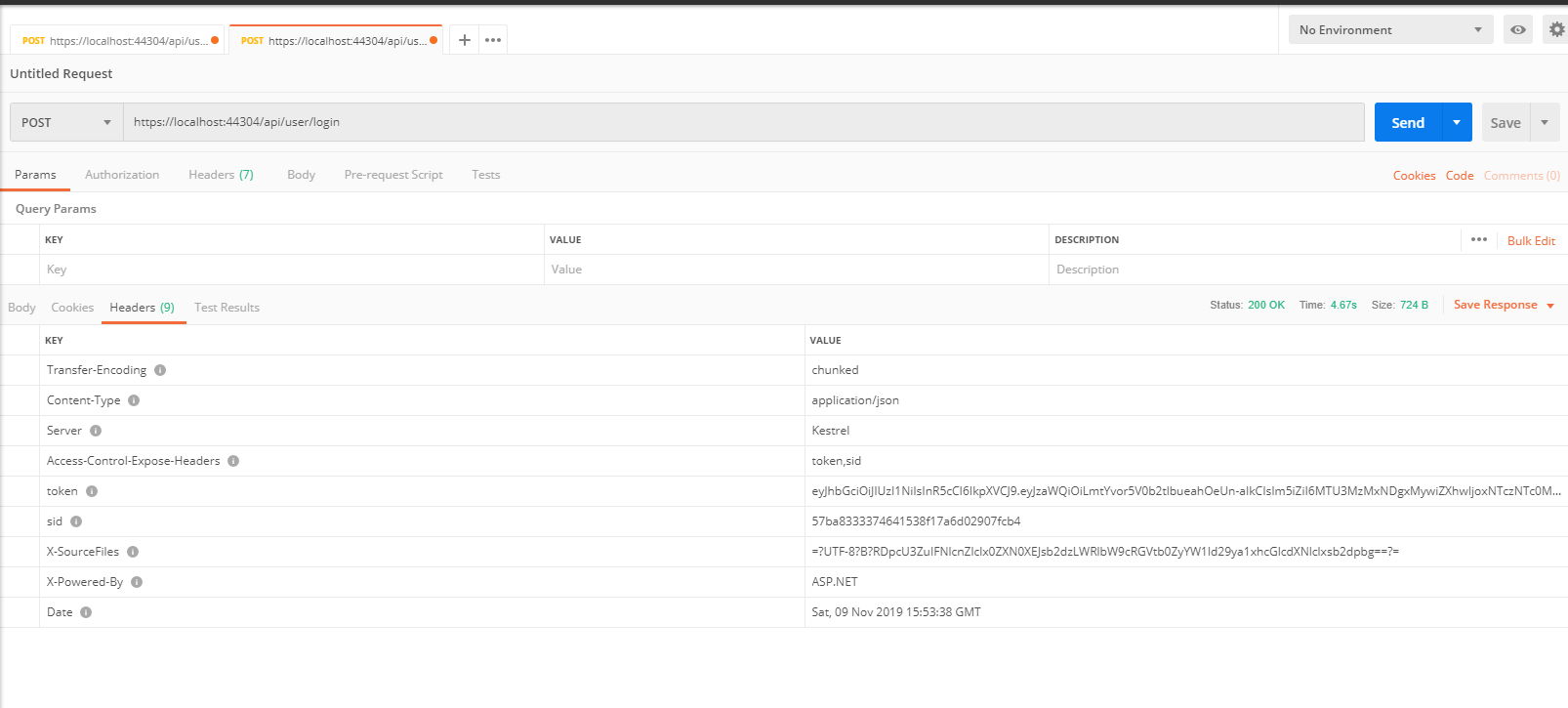Image resolution: width=1568 pixels, height=708 pixels.
Task: Click the blue Send button
Action: (1407, 122)
